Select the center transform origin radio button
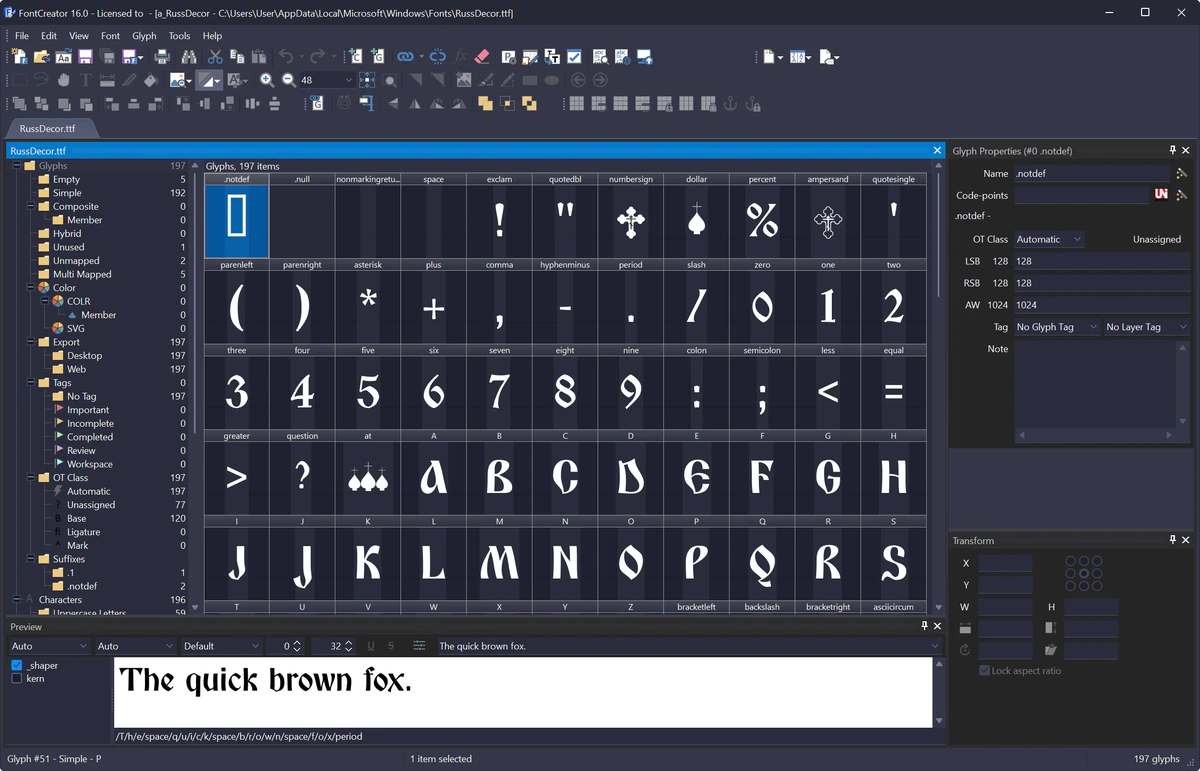 [x=1085, y=574]
